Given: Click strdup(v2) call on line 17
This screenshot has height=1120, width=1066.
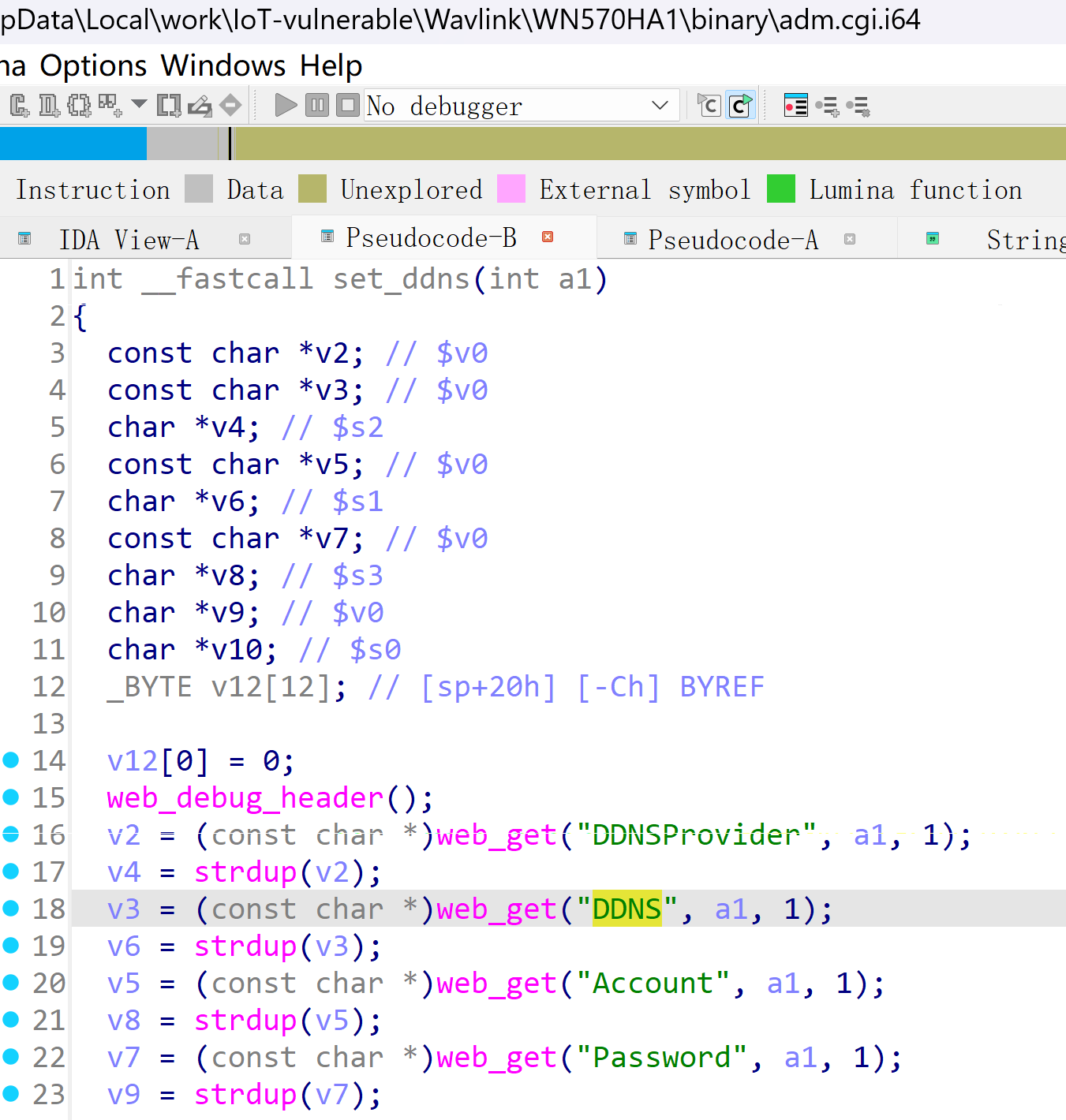Looking at the screenshot, I should coord(280,872).
